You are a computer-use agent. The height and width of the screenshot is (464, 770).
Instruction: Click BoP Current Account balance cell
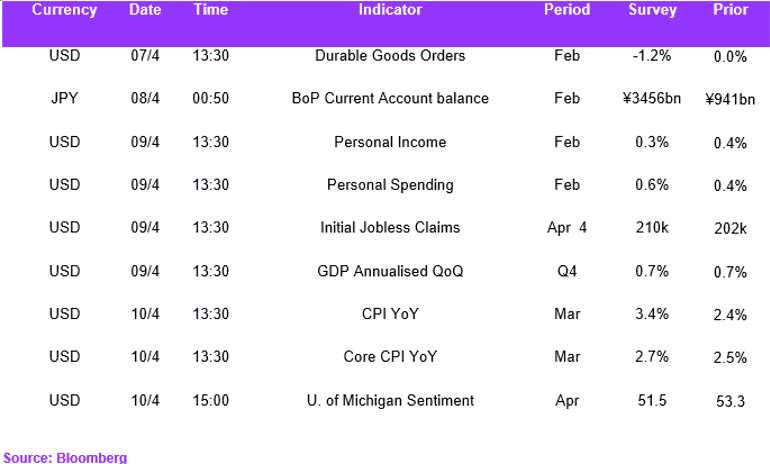point(390,98)
